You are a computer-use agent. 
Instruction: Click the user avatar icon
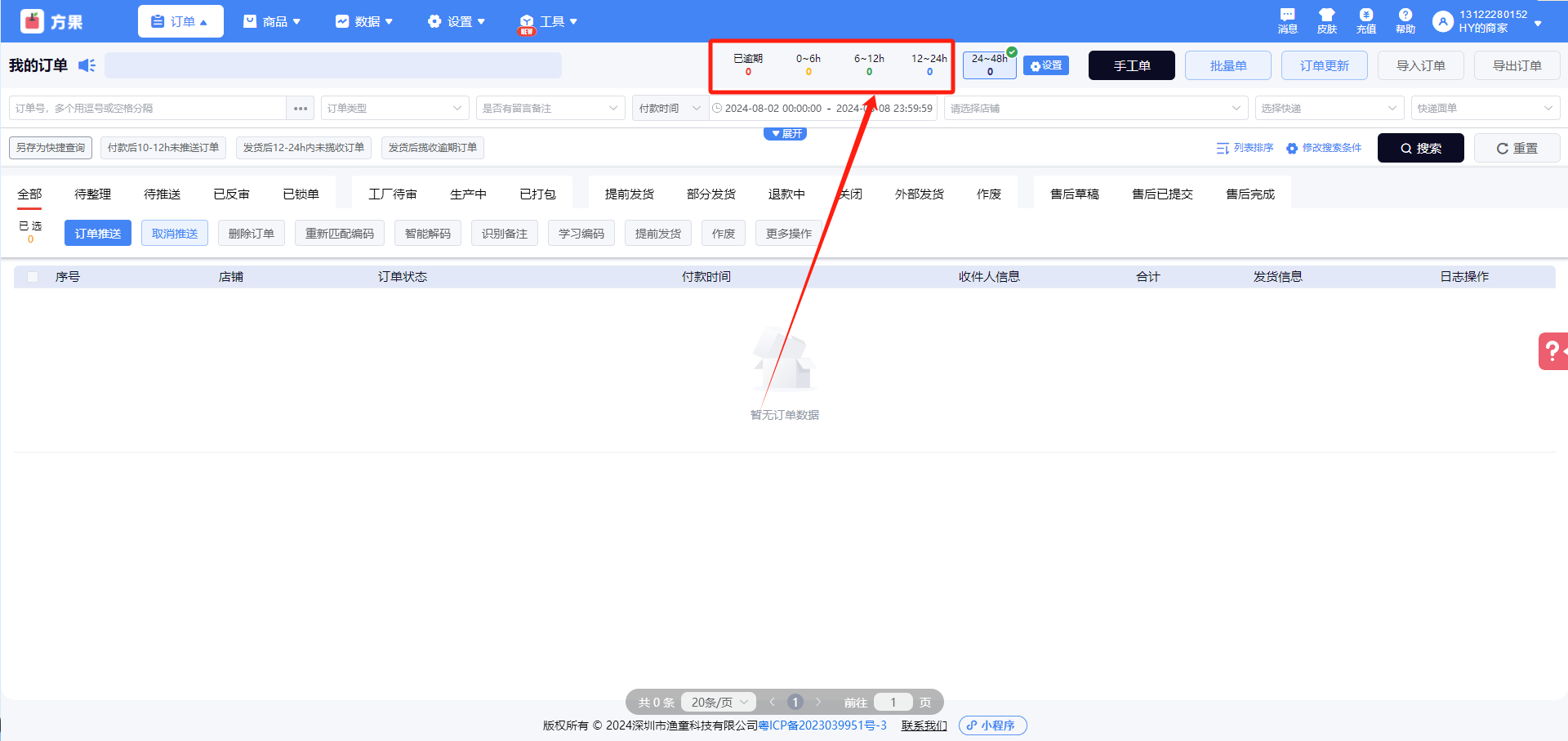(x=1443, y=21)
